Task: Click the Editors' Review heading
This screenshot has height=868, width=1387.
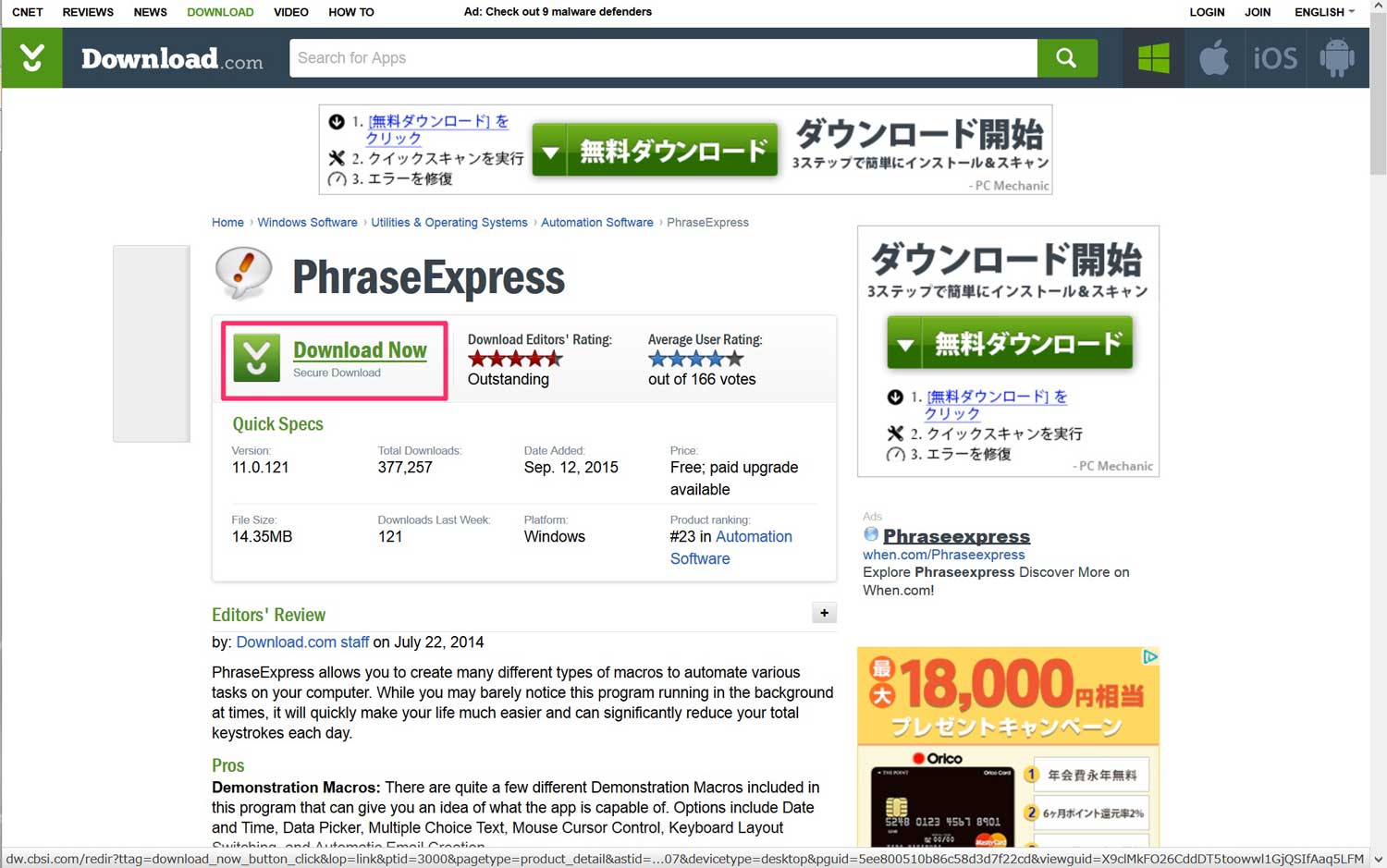Action: click(x=268, y=615)
